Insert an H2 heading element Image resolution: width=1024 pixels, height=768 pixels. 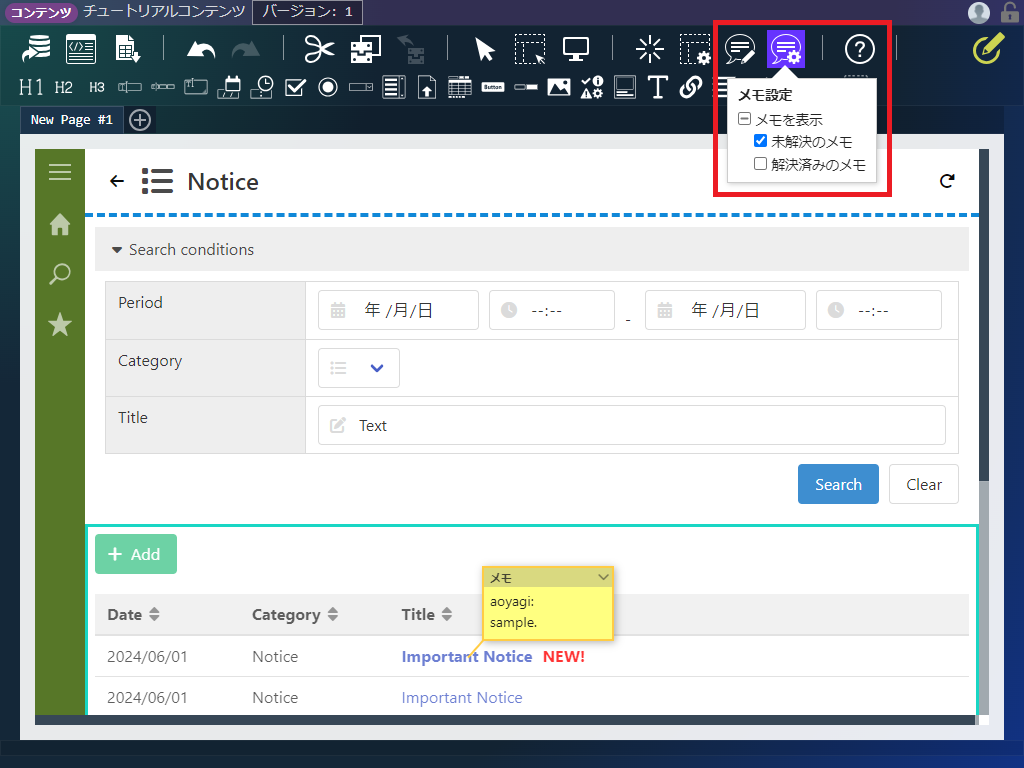tap(63, 87)
